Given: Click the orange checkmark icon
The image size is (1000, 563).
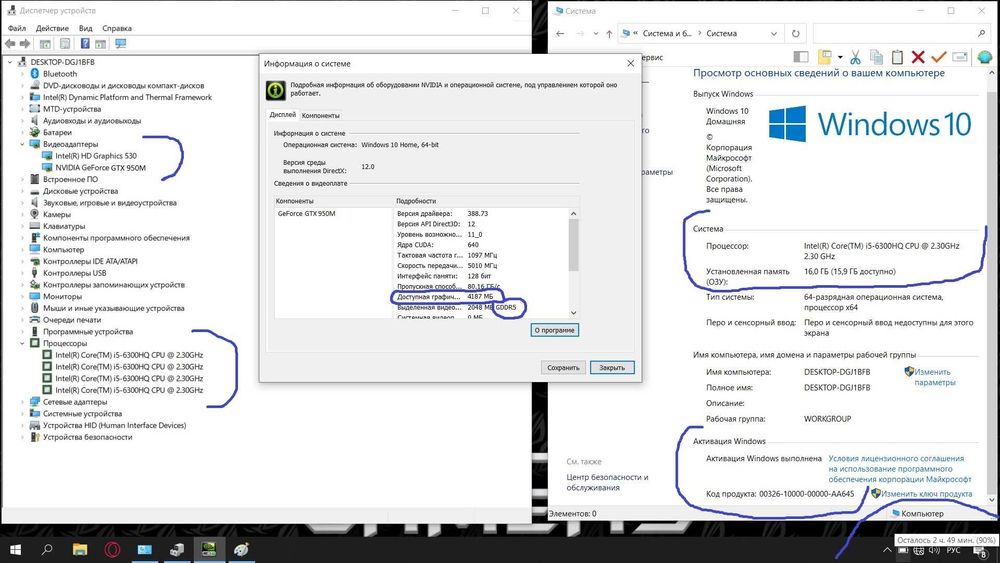Looking at the screenshot, I should (938, 57).
